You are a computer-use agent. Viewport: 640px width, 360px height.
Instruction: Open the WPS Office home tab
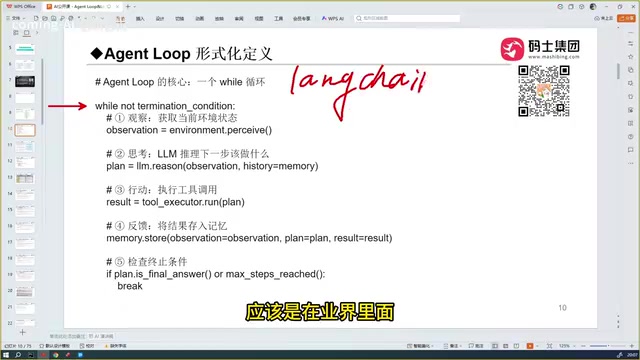21,7
